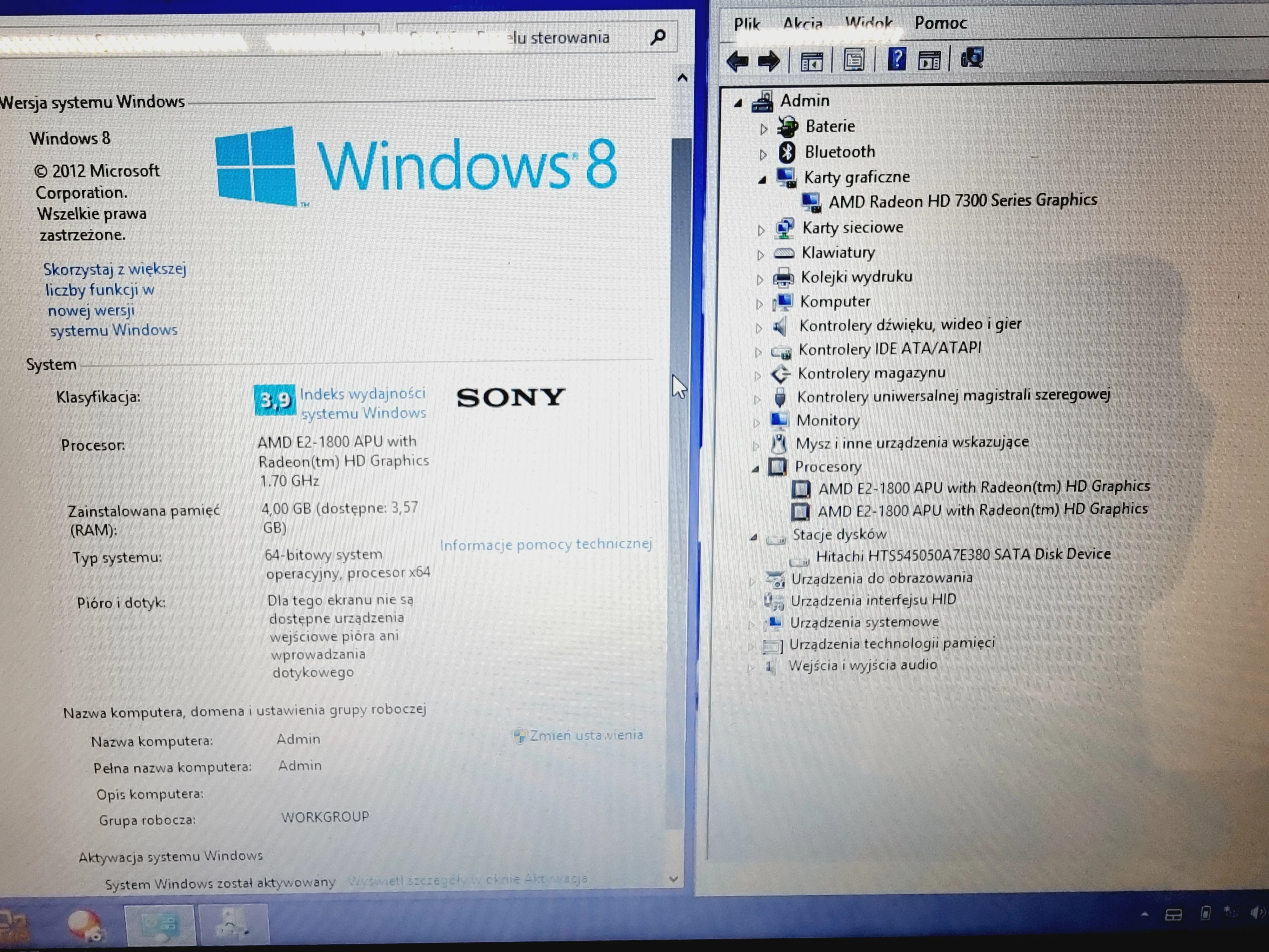The width and height of the screenshot is (1269, 952).
Task: Click the Back arrow in Device Manager toolbar
Action: [737, 61]
